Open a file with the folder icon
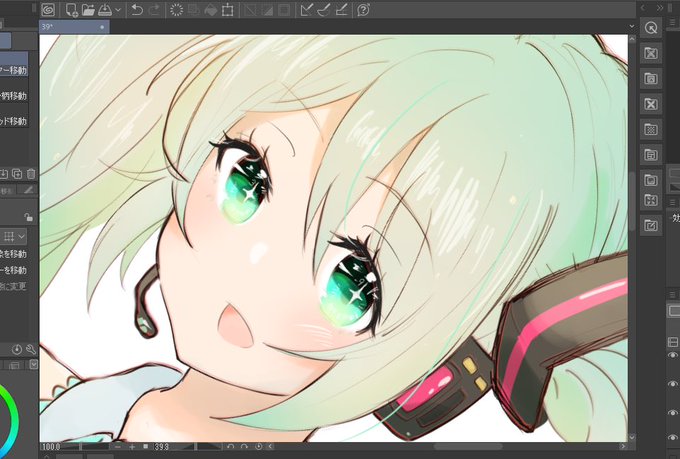 [x=88, y=10]
